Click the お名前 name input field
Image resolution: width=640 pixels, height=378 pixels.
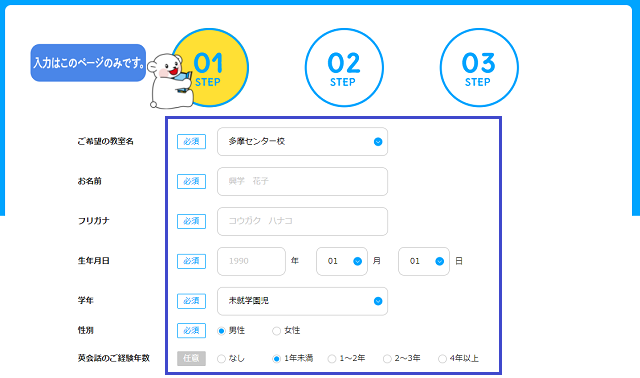[x=302, y=181]
